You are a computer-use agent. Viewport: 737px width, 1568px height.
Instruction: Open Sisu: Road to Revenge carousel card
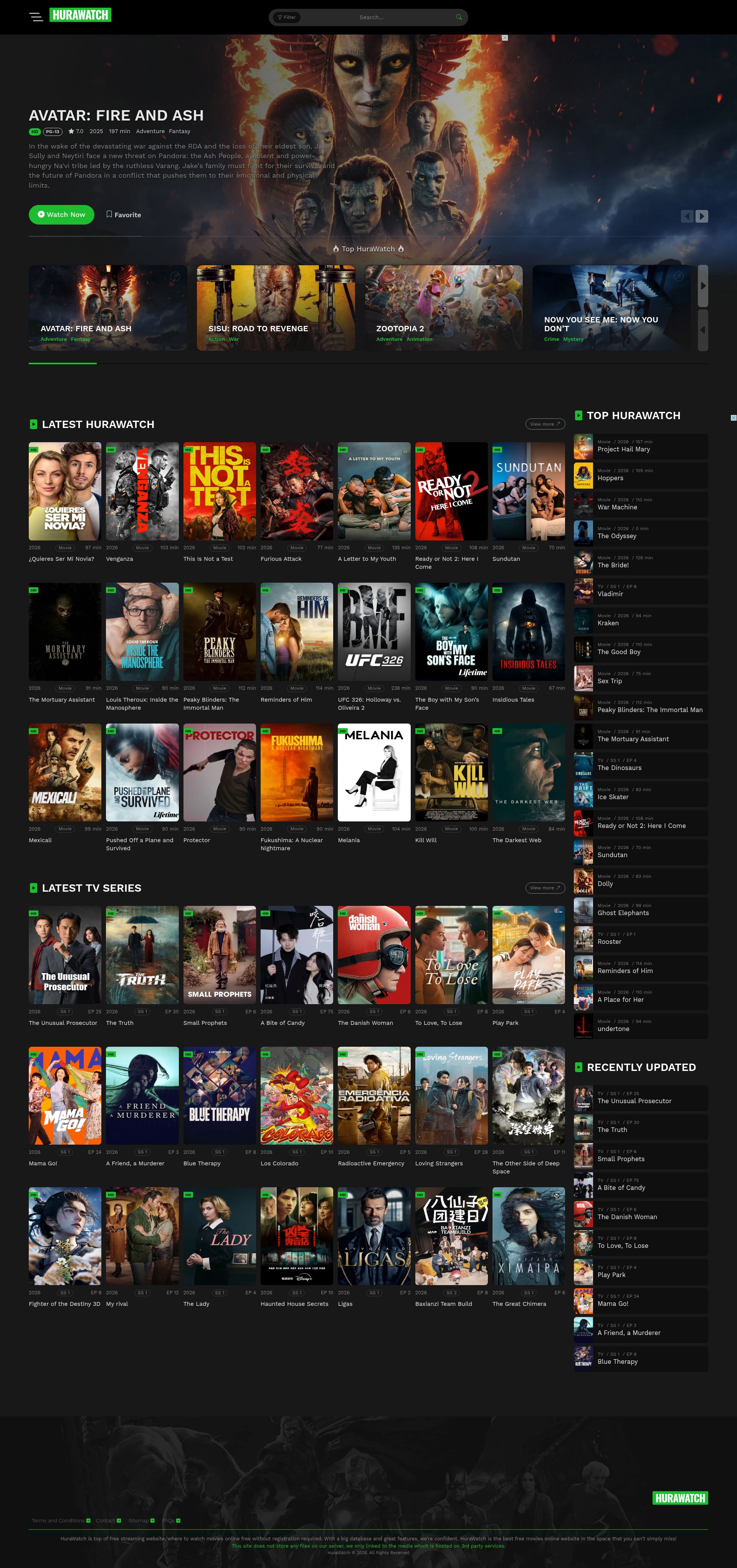click(276, 307)
